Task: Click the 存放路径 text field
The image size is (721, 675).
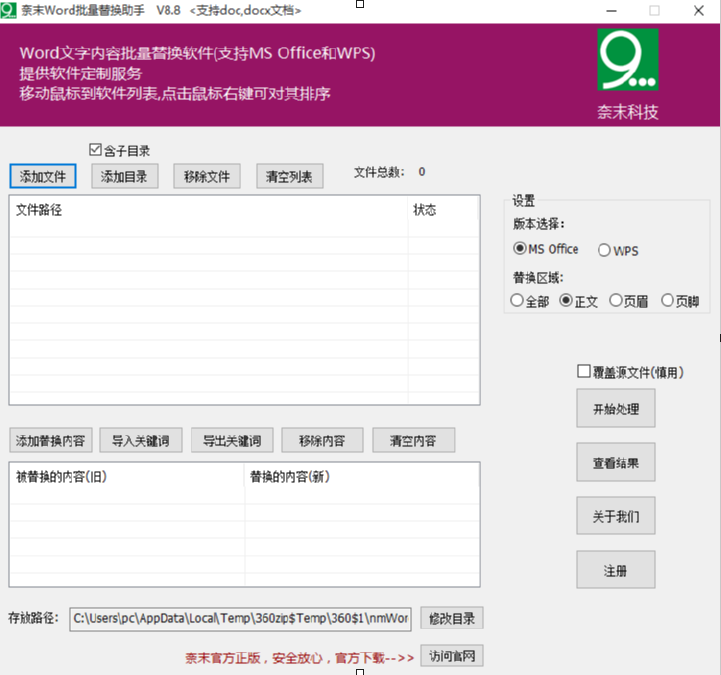Action: (240, 618)
